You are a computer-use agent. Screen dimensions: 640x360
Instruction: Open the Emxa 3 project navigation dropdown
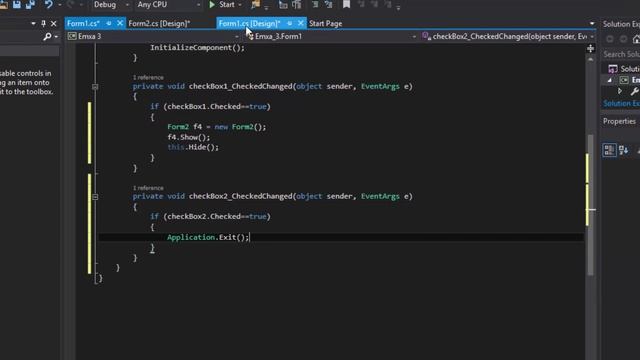[x=153, y=37]
